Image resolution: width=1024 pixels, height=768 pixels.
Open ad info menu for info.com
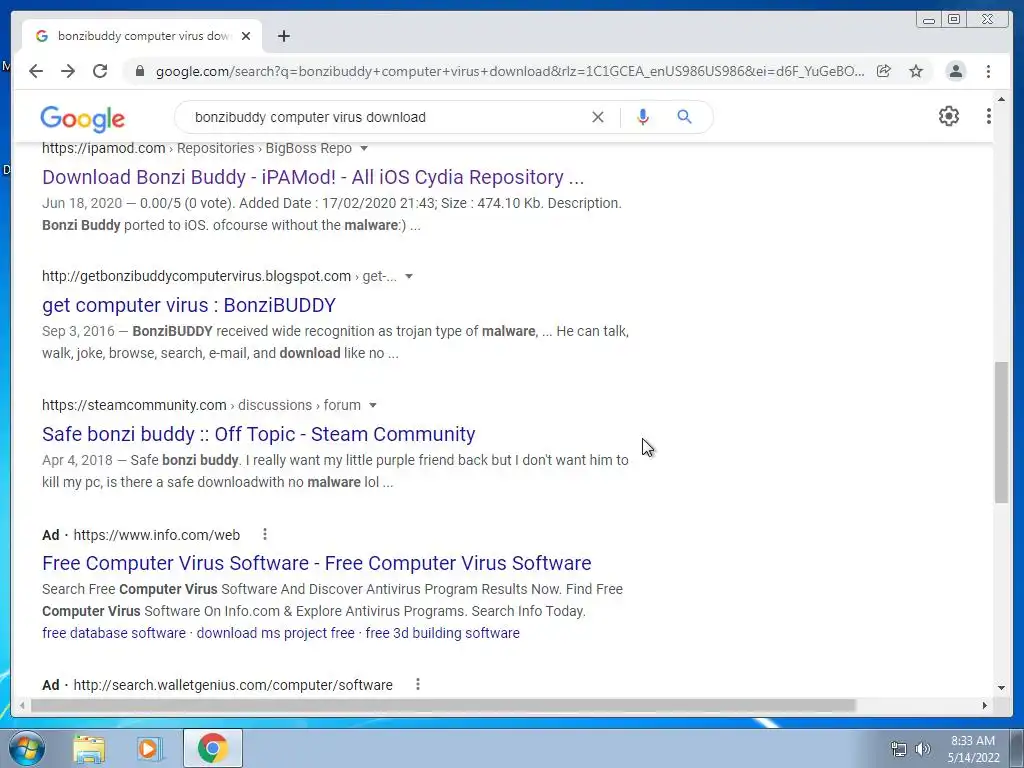[x=264, y=534]
